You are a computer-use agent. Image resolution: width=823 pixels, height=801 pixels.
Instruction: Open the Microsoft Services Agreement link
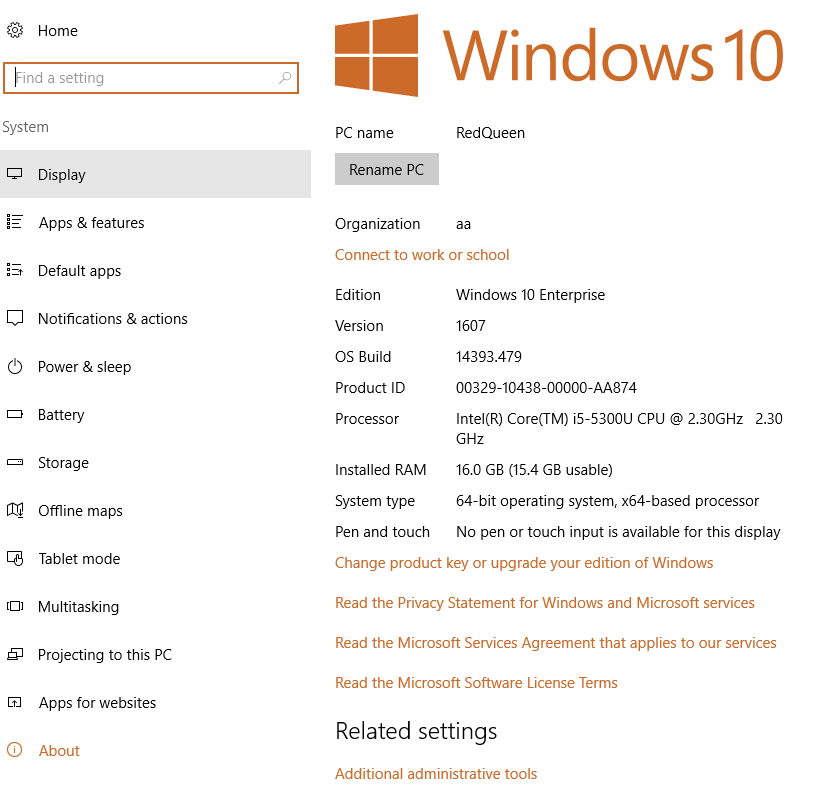556,643
